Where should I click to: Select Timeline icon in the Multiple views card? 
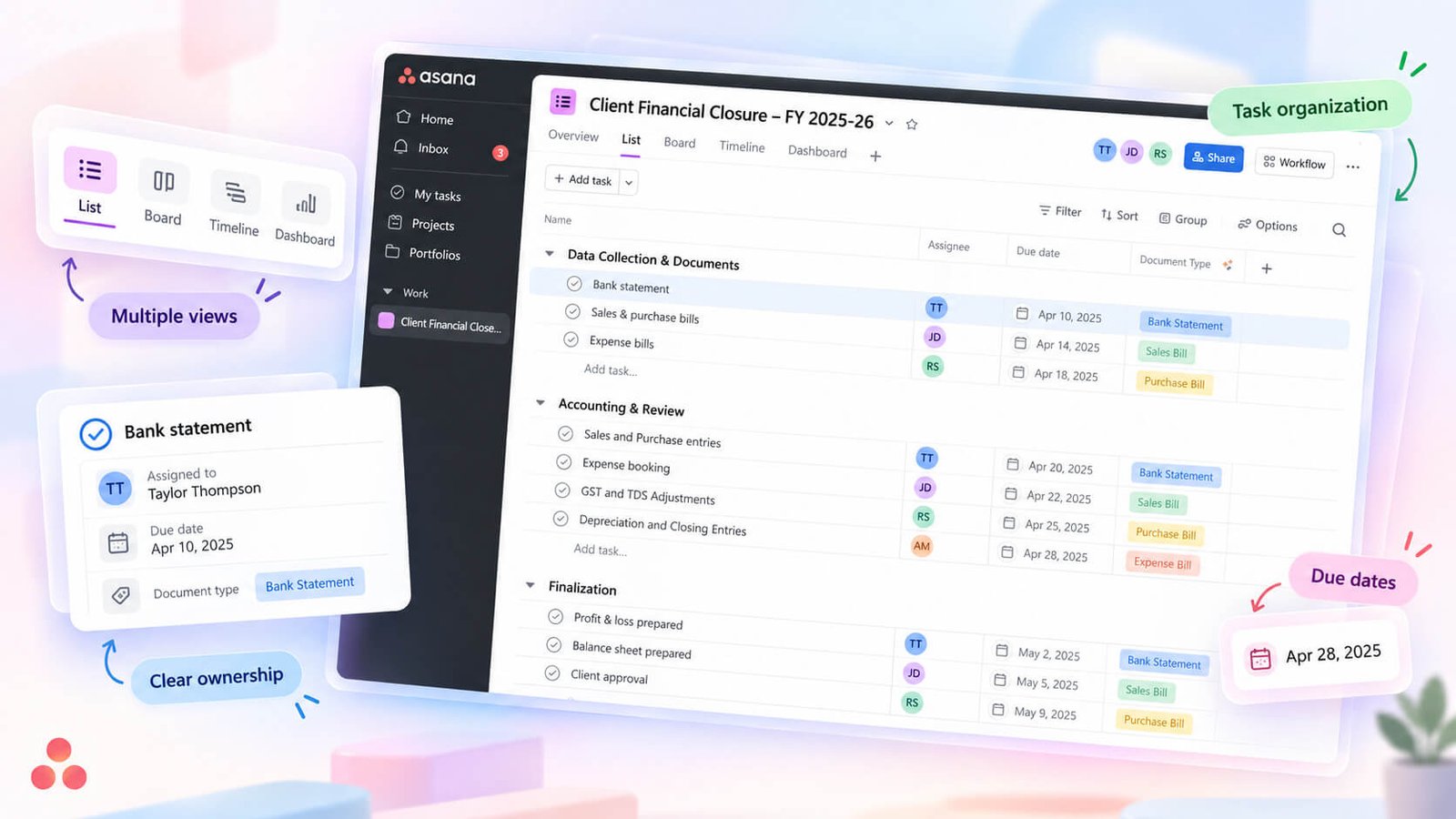236,192
